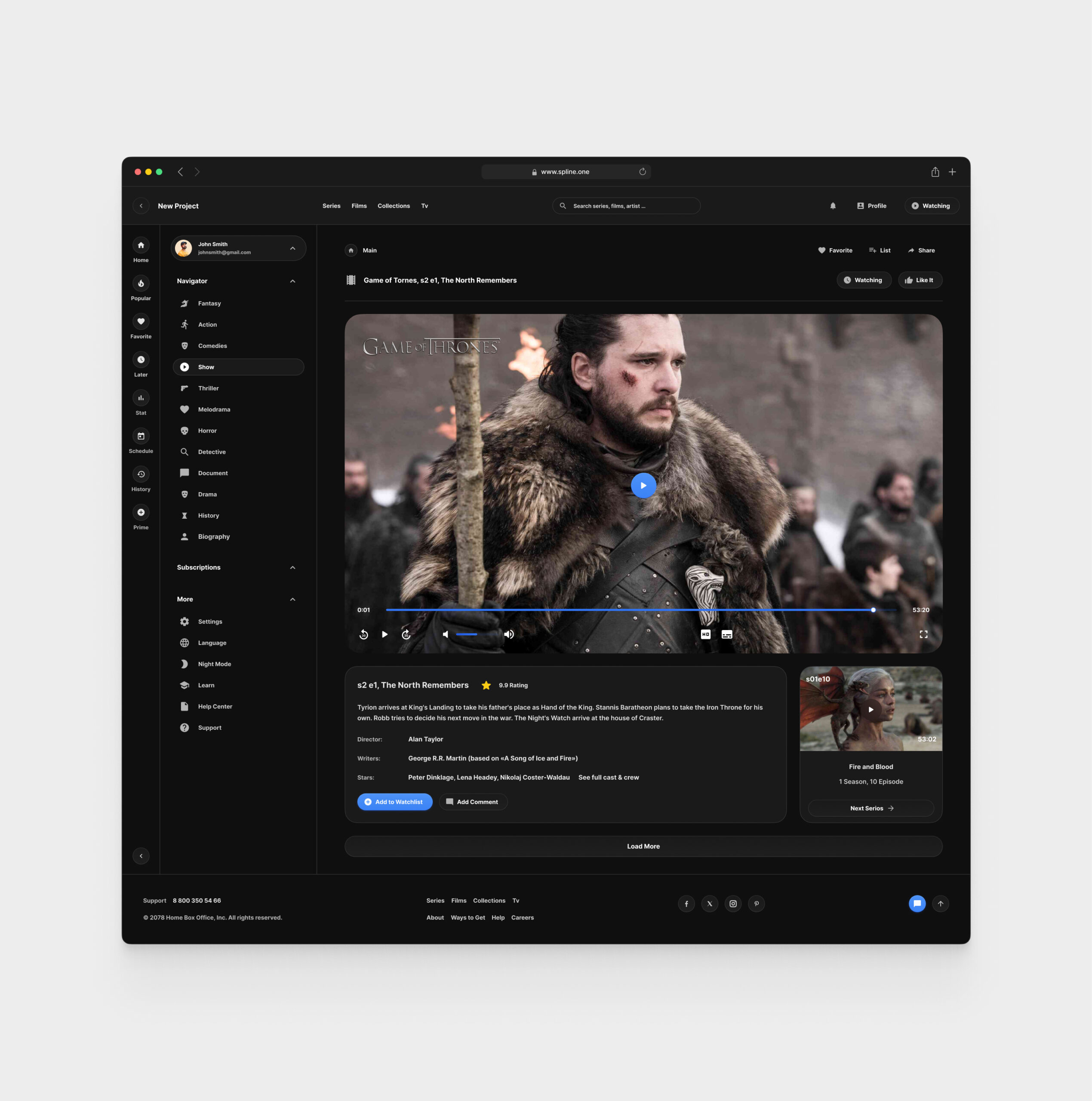Click the large blue play button on video
The width and height of the screenshot is (1092, 1101).
(643, 486)
